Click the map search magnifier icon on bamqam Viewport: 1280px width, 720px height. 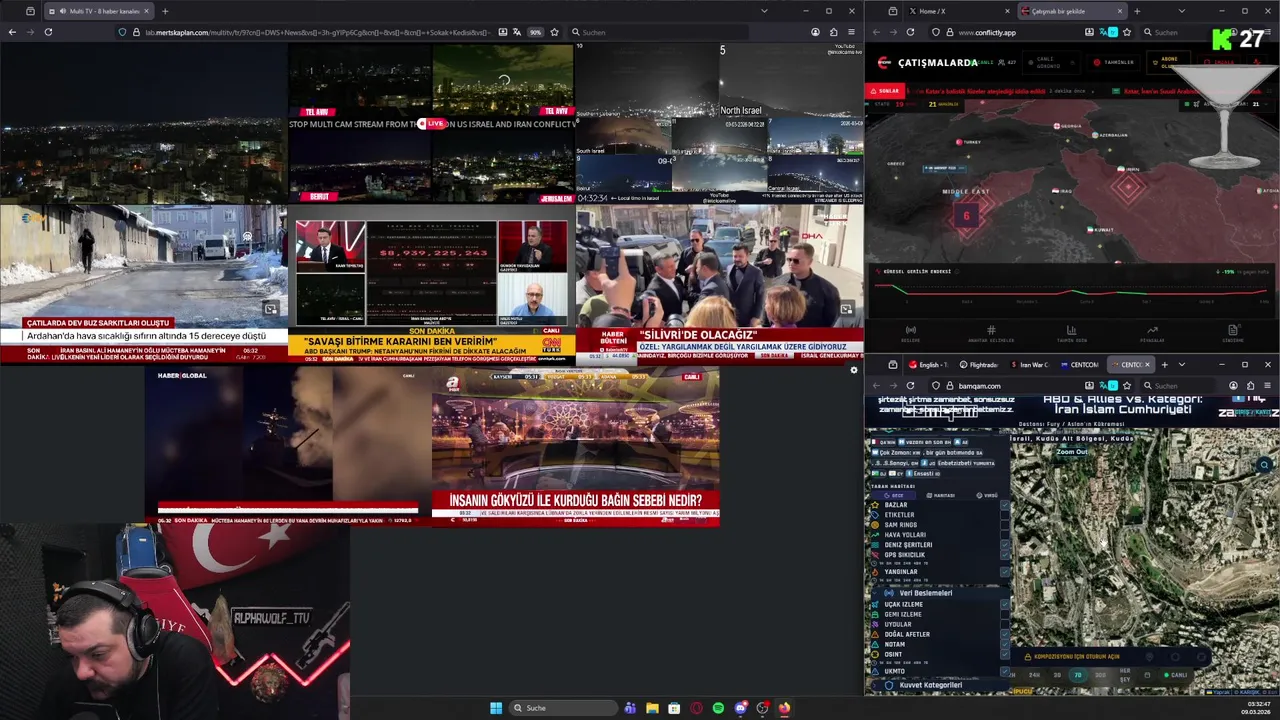[x=1264, y=465]
